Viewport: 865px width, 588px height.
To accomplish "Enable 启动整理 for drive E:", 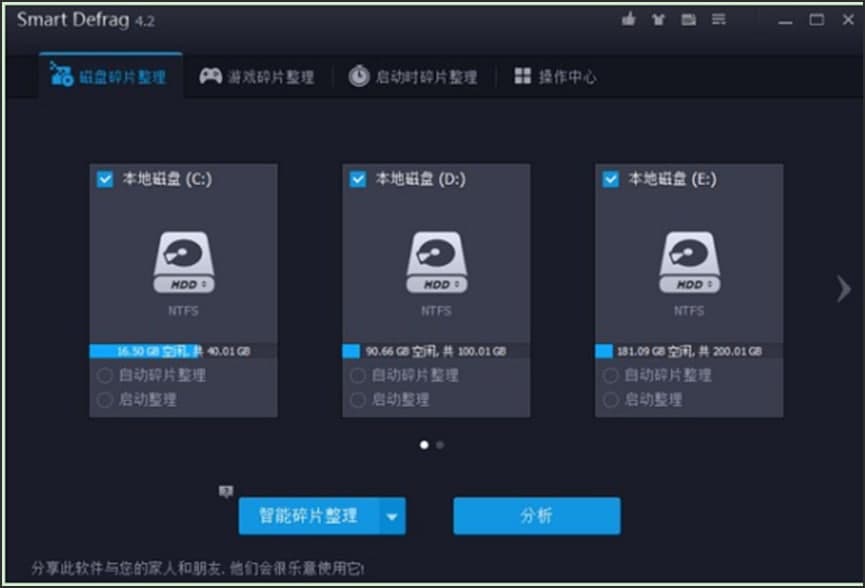I will click(610, 400).
